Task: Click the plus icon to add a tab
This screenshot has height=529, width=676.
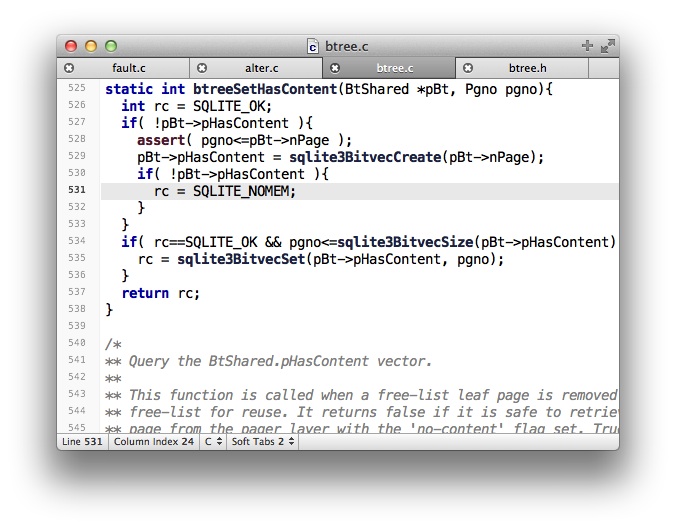Action: pos(587,46)
